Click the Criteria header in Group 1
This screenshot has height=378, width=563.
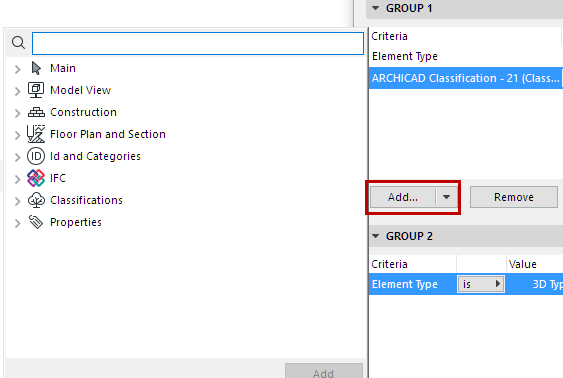point(389,36)
